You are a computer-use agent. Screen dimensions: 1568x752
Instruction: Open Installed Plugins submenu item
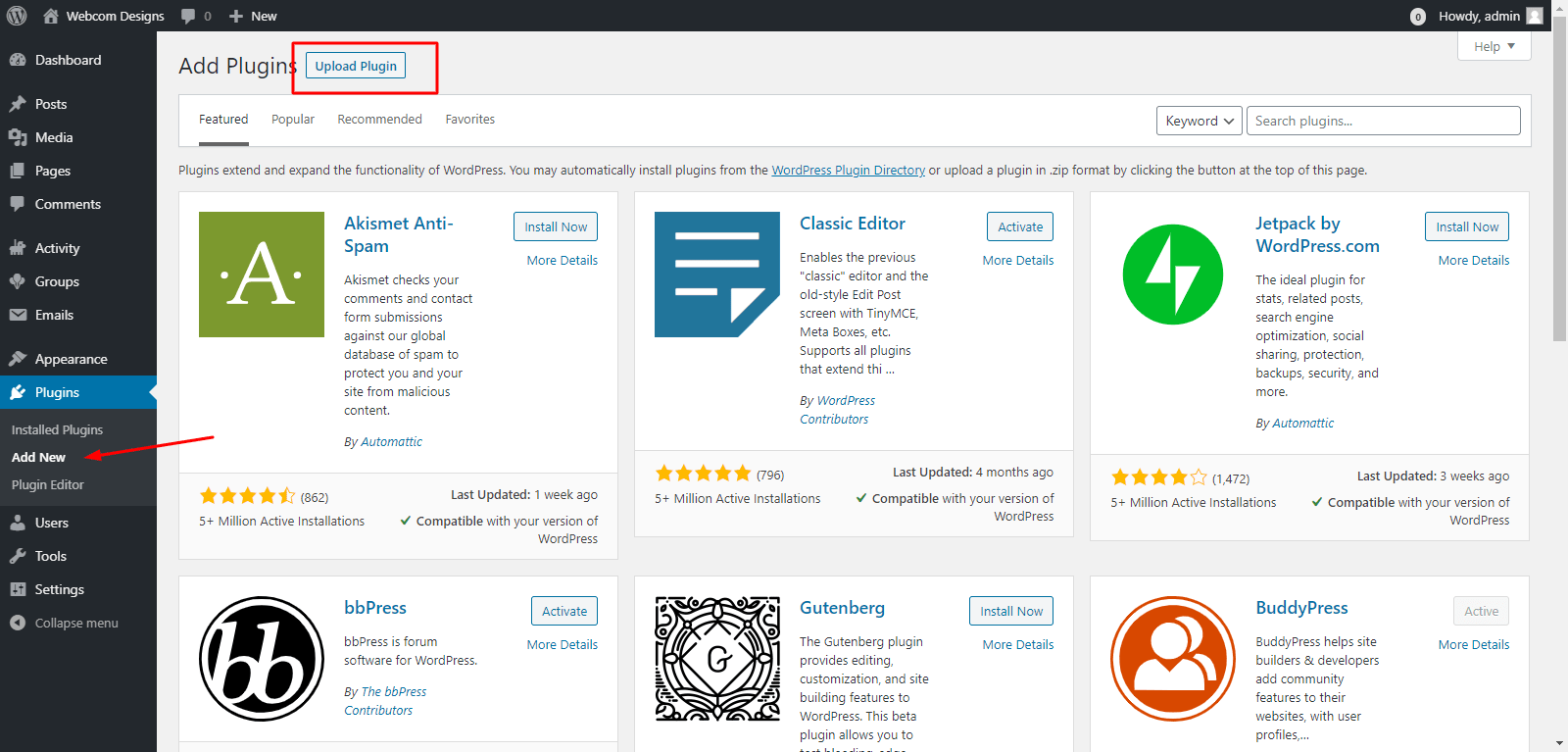pos(57,429)
